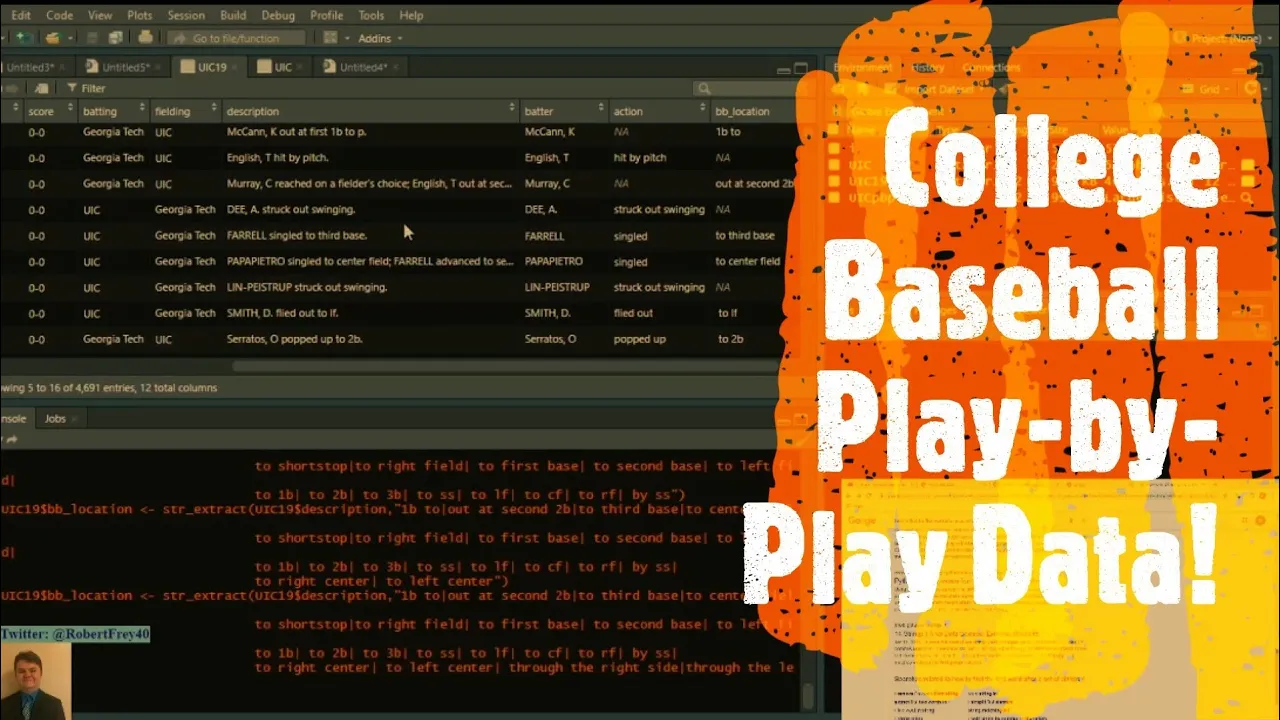The height and width of the screenshot is (720, 1280).
Task: Switch to the Untitled3* tab
Action: tap(29, 67)
